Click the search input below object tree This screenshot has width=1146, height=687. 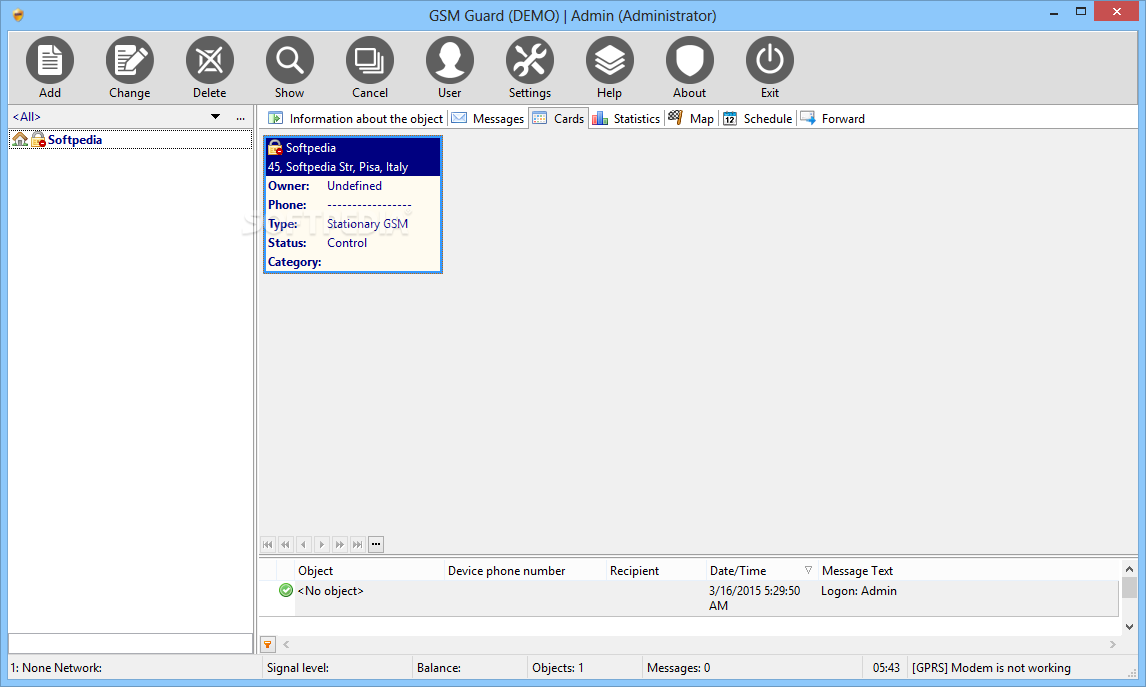tap(131, 643)
